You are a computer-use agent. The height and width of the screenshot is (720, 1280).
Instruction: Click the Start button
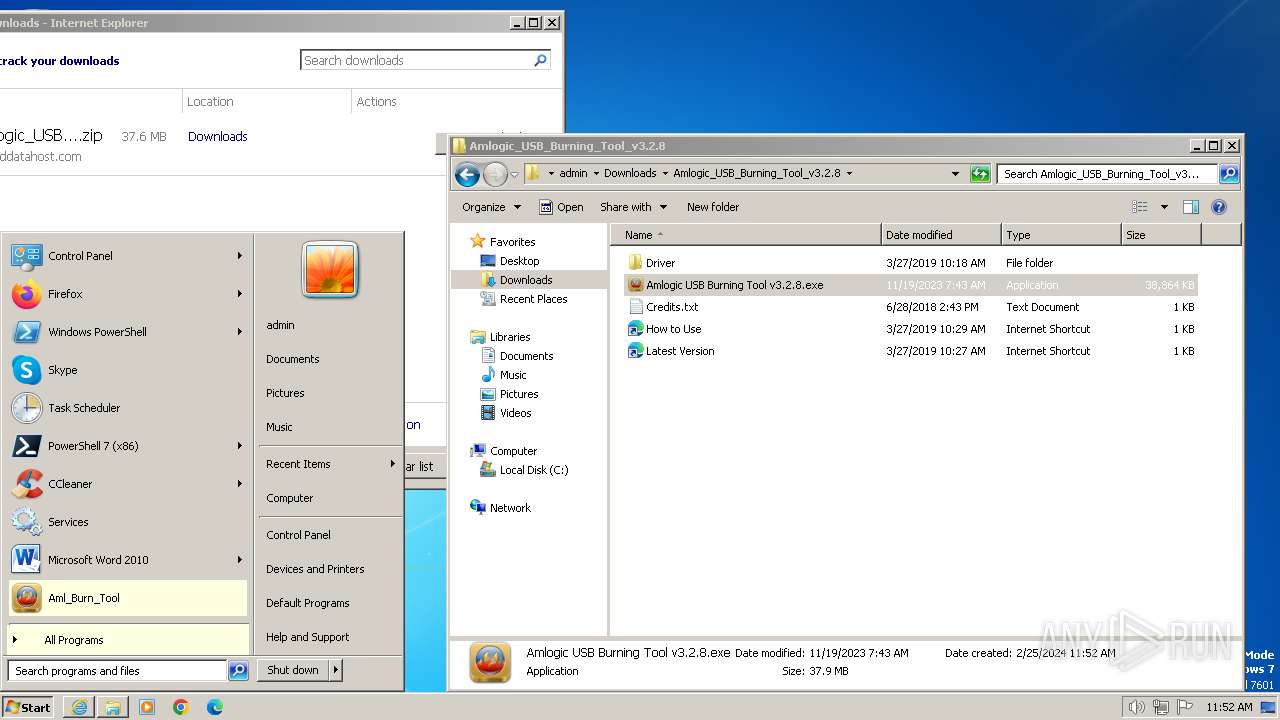(x=28, y=707)
